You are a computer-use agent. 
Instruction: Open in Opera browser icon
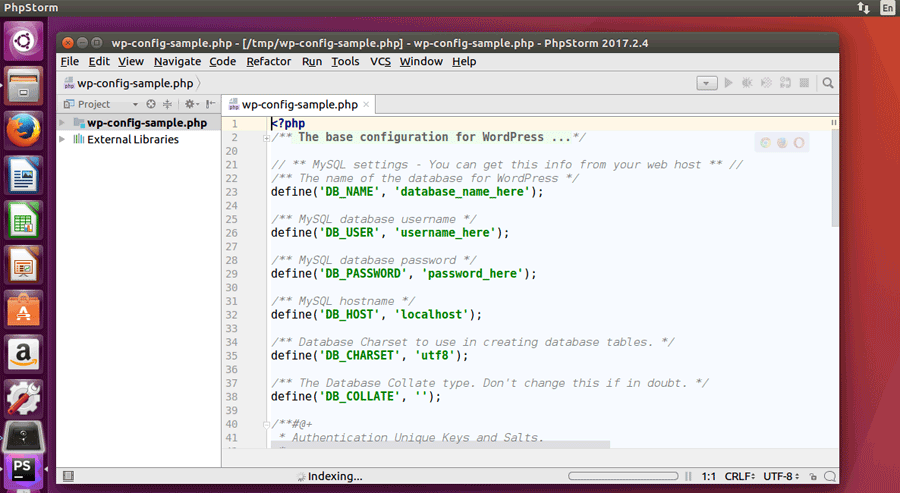tap(798, 142)
